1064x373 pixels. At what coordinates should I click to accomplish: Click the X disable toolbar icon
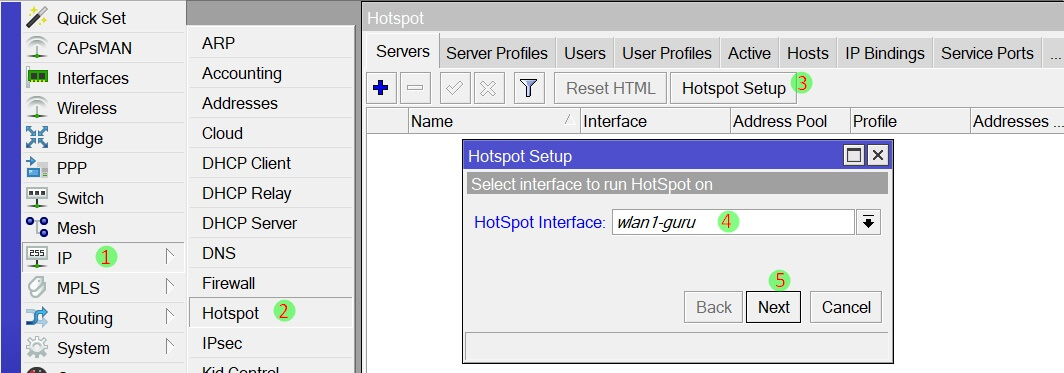(489, 88)
